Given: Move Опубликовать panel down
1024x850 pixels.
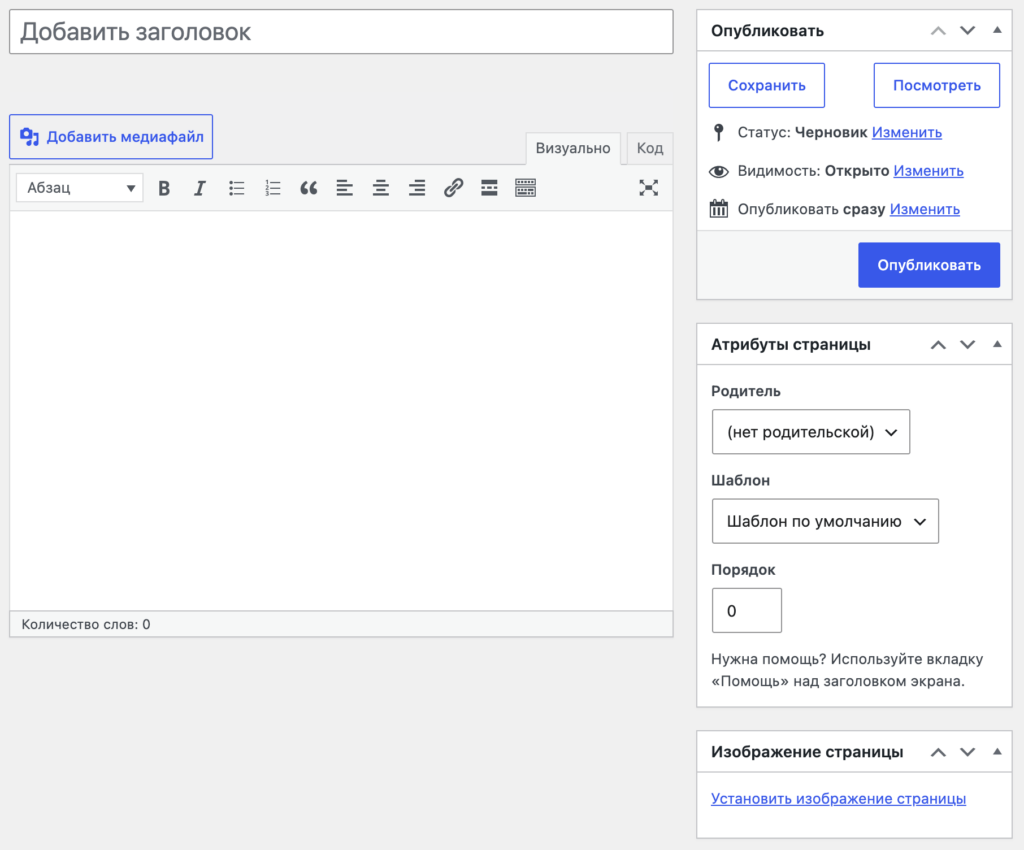Looking at the screenshot, I should pyautogui.click(x=968, y=31).
